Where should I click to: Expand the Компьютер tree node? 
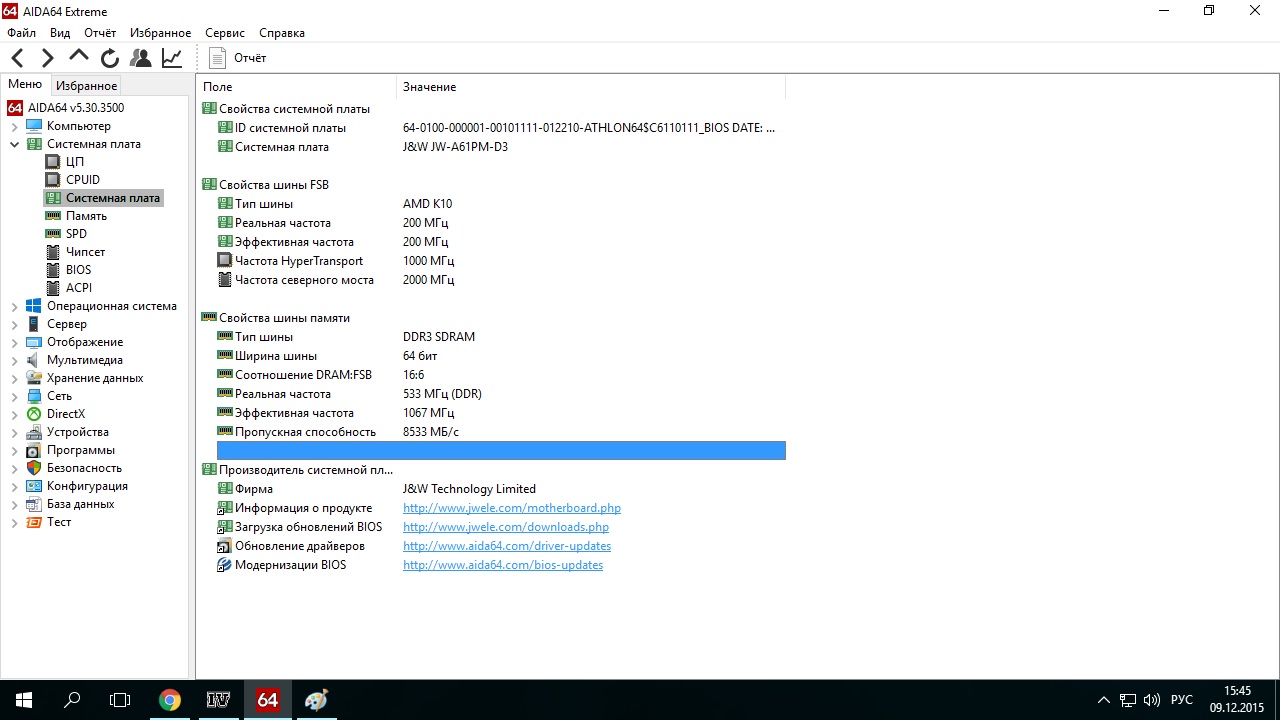tap(15, 127)
